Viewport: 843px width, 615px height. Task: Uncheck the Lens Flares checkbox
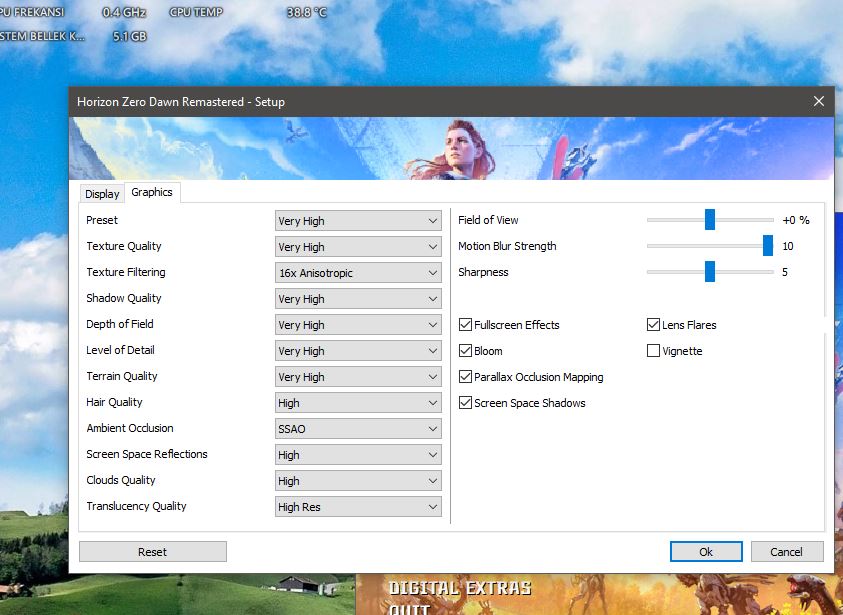coord(653,325)
